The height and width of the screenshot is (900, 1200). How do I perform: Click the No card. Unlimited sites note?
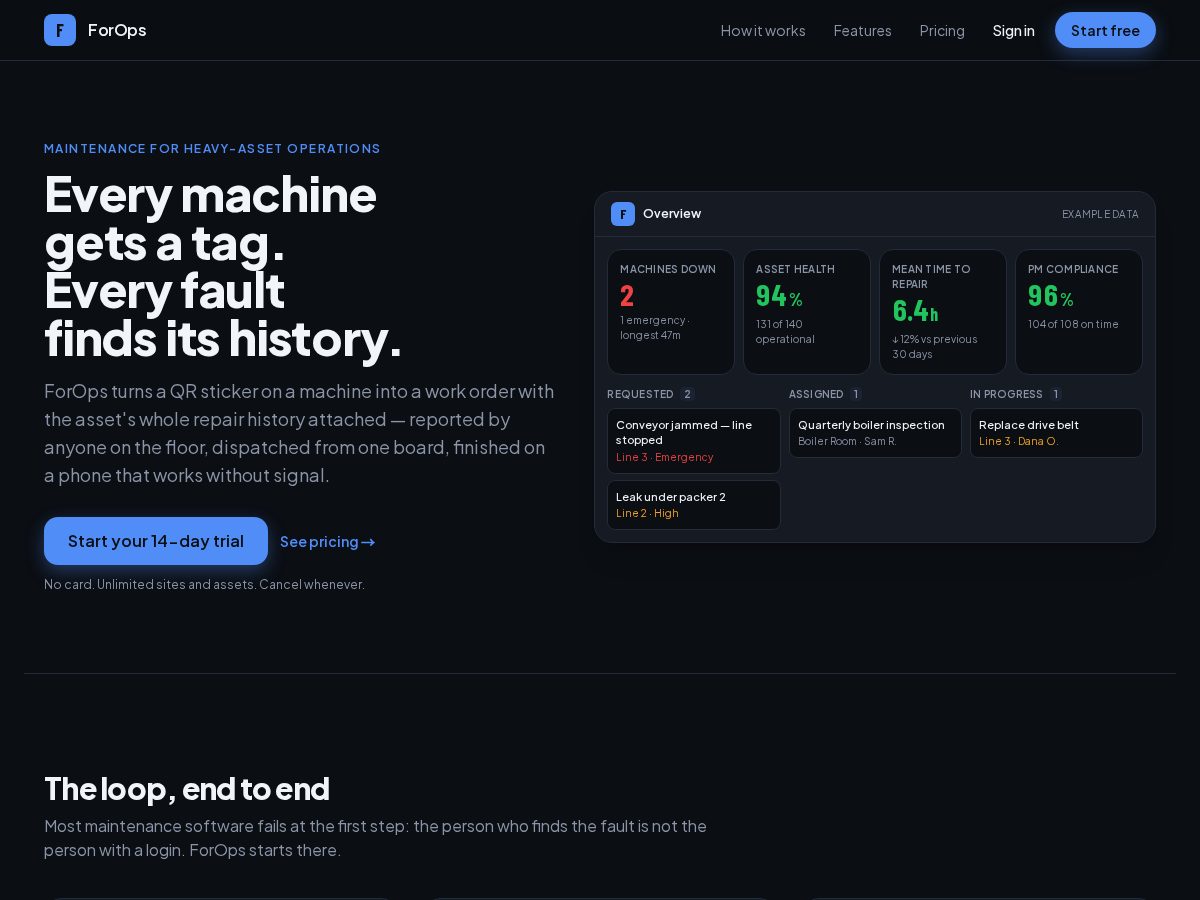(x=204, y=584)
